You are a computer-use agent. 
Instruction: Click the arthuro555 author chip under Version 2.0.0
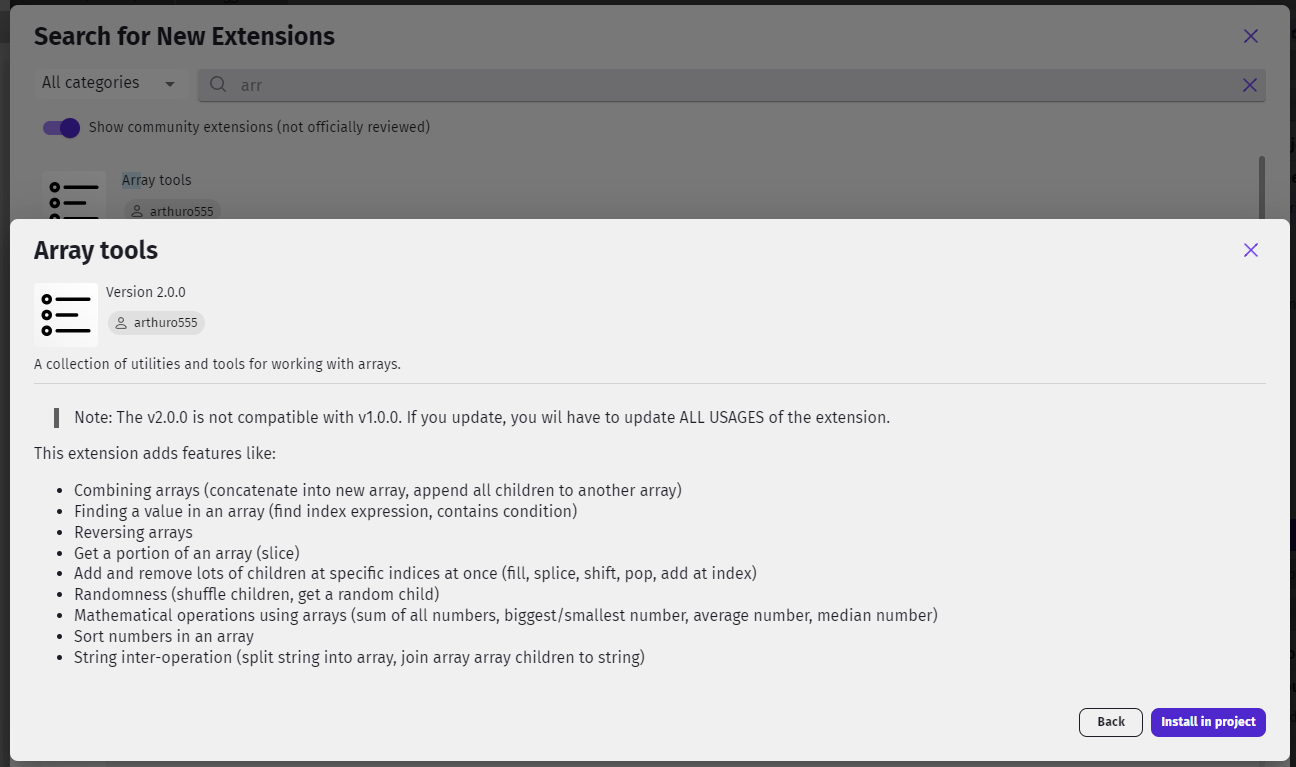(156, 323)
